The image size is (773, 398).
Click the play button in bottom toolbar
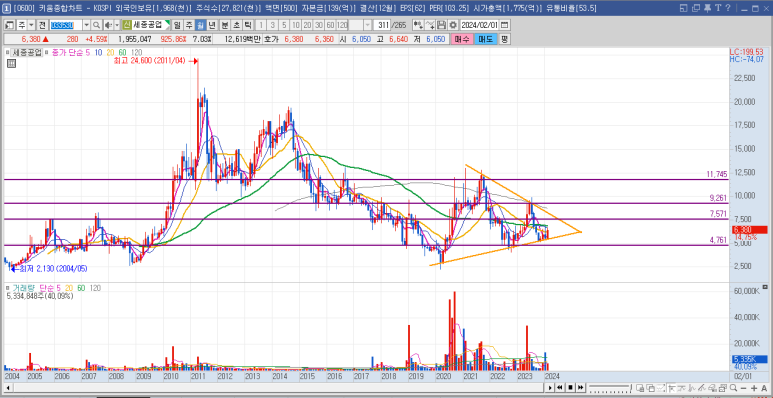point(550,387)
